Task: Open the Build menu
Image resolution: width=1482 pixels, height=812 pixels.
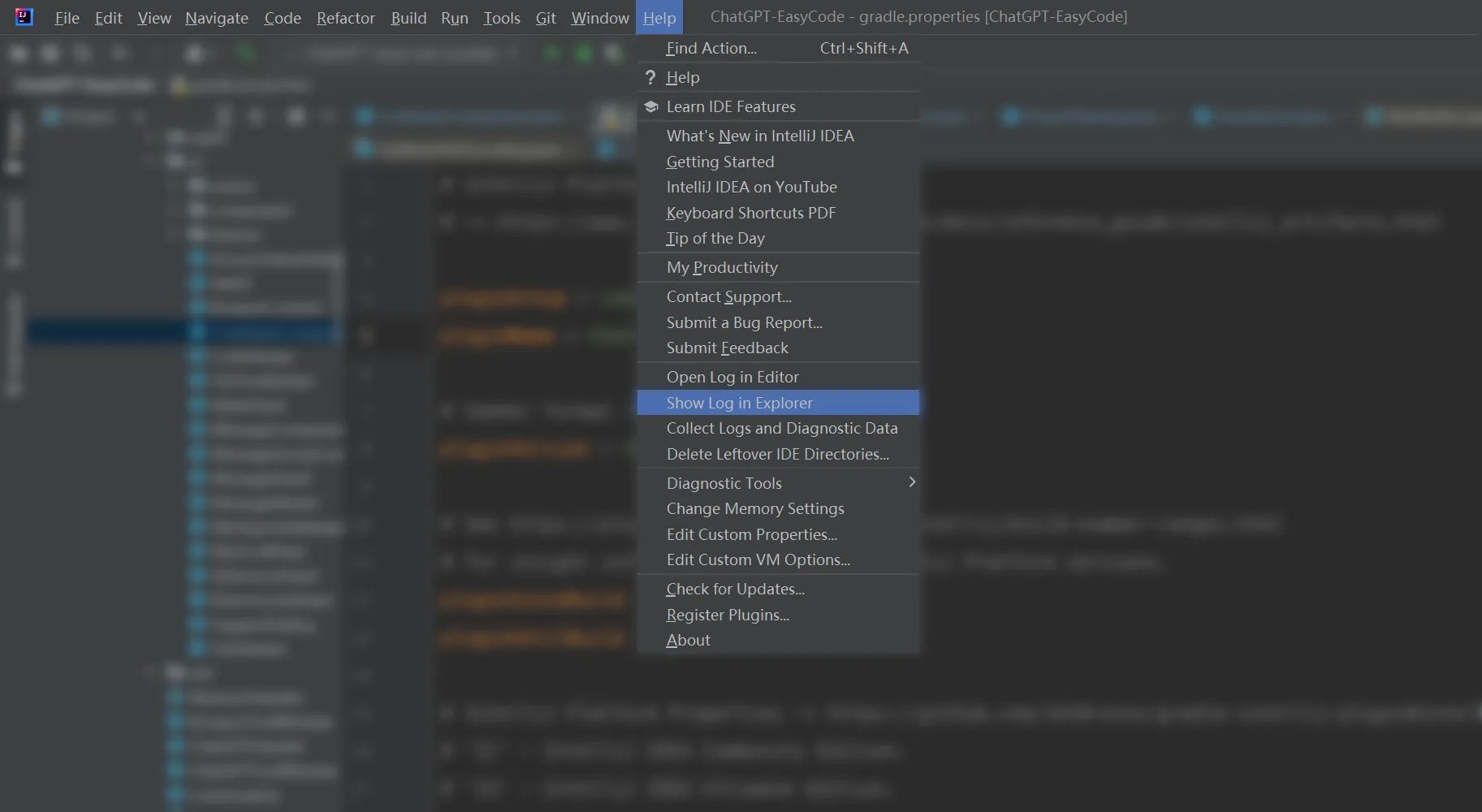Action: (408, 18)
